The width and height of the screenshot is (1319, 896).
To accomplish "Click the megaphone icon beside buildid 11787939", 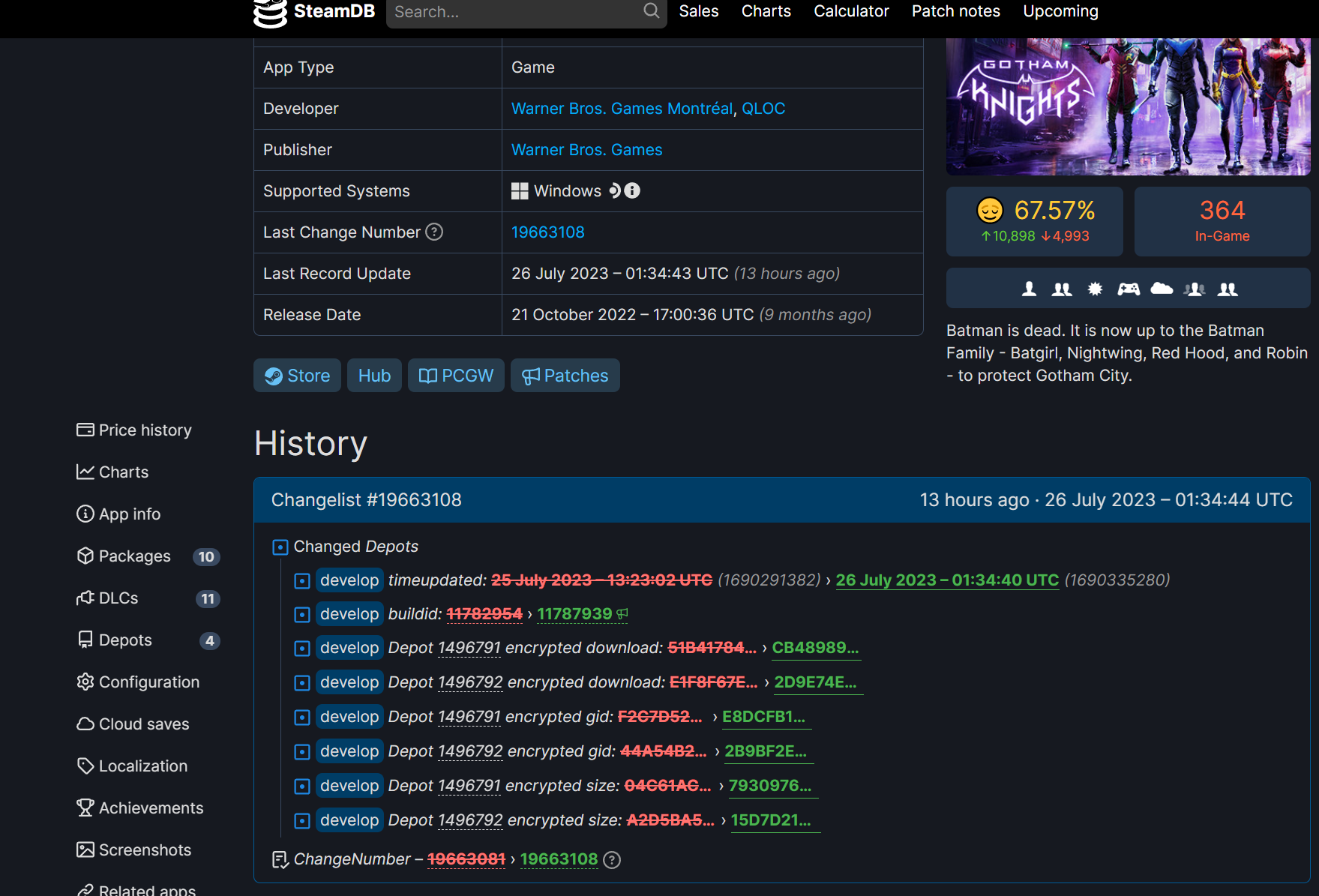I will 621,613.
